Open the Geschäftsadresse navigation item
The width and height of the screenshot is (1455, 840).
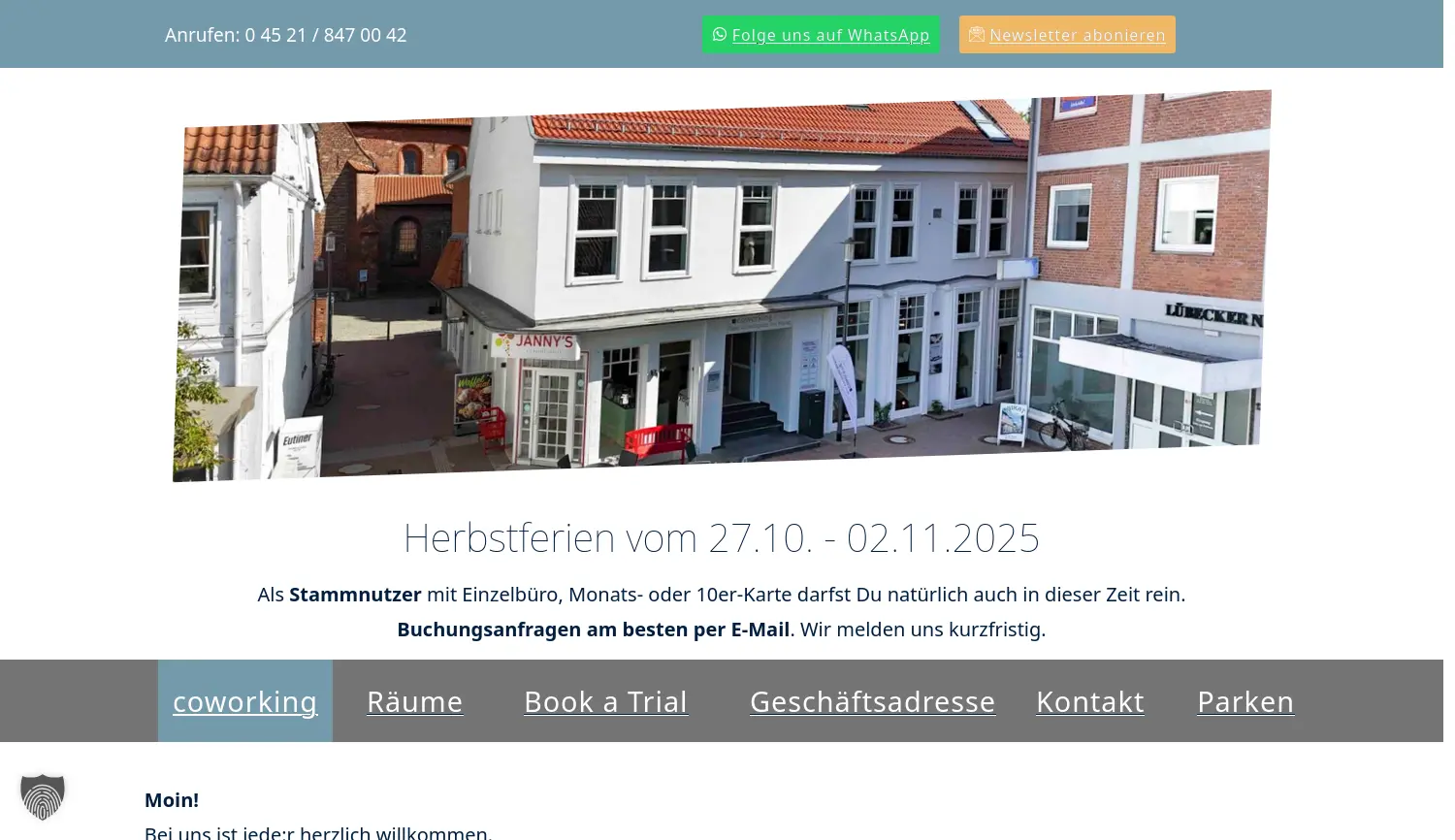pyautogui.click(x=872, y=701)
